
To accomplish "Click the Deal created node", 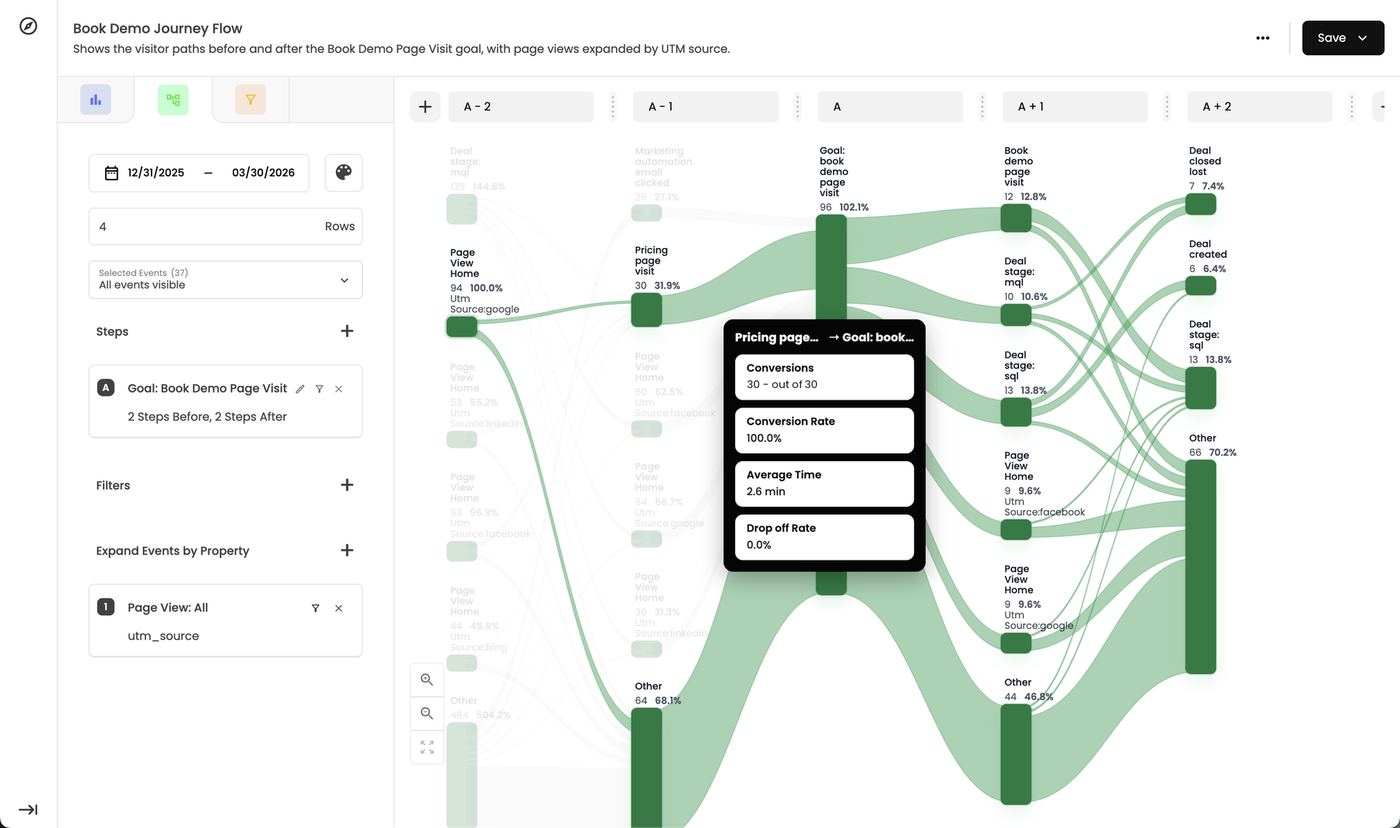I will 1201,286.
